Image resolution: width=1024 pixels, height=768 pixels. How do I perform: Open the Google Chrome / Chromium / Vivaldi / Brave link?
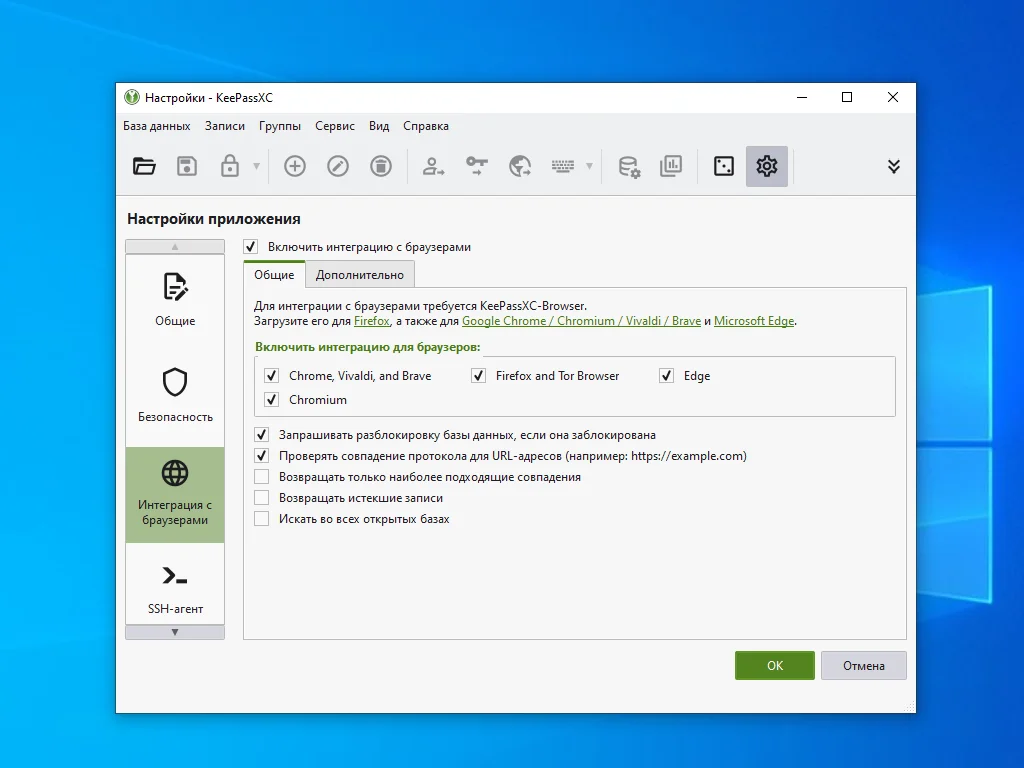581,321
